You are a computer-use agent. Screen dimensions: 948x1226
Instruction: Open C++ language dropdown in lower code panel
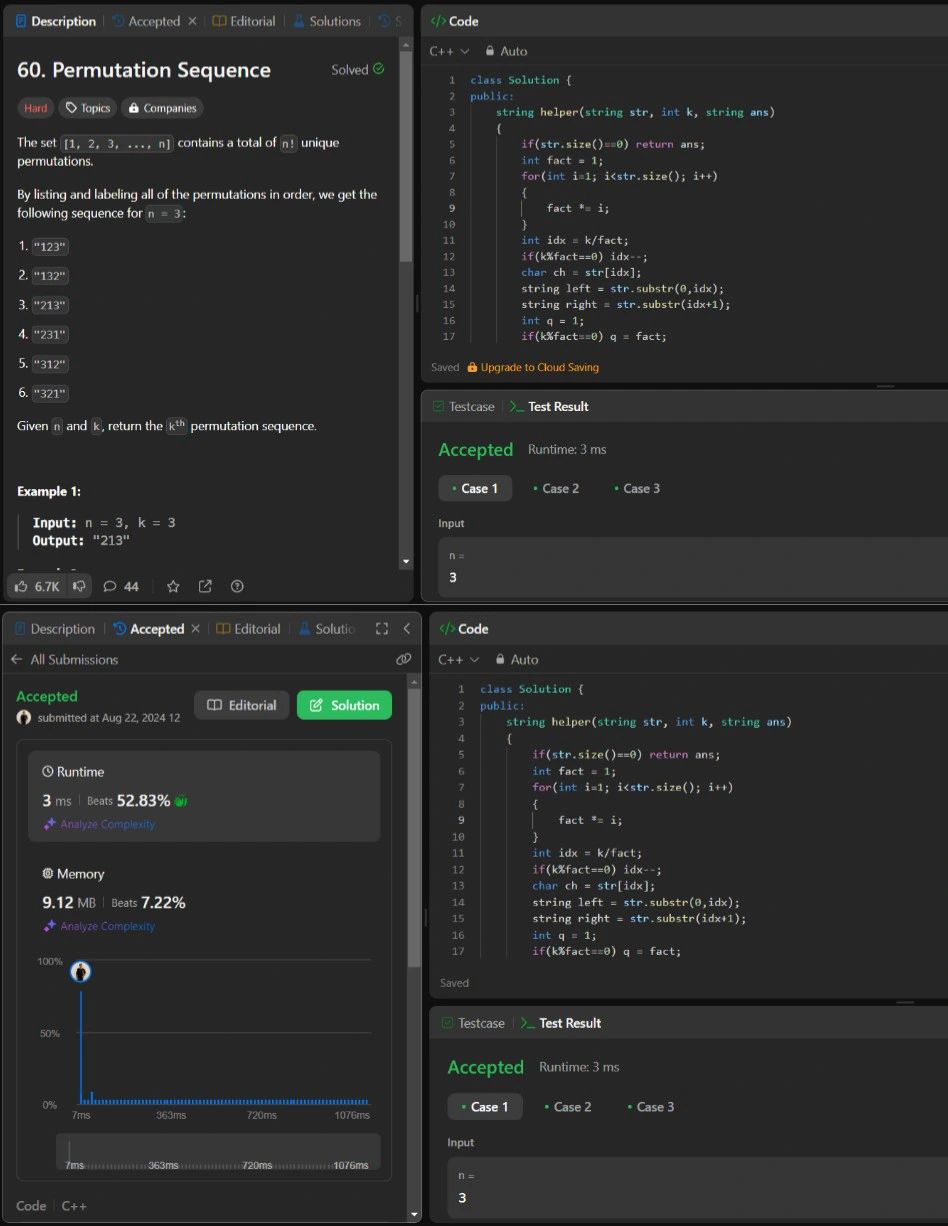click(459, 660)
